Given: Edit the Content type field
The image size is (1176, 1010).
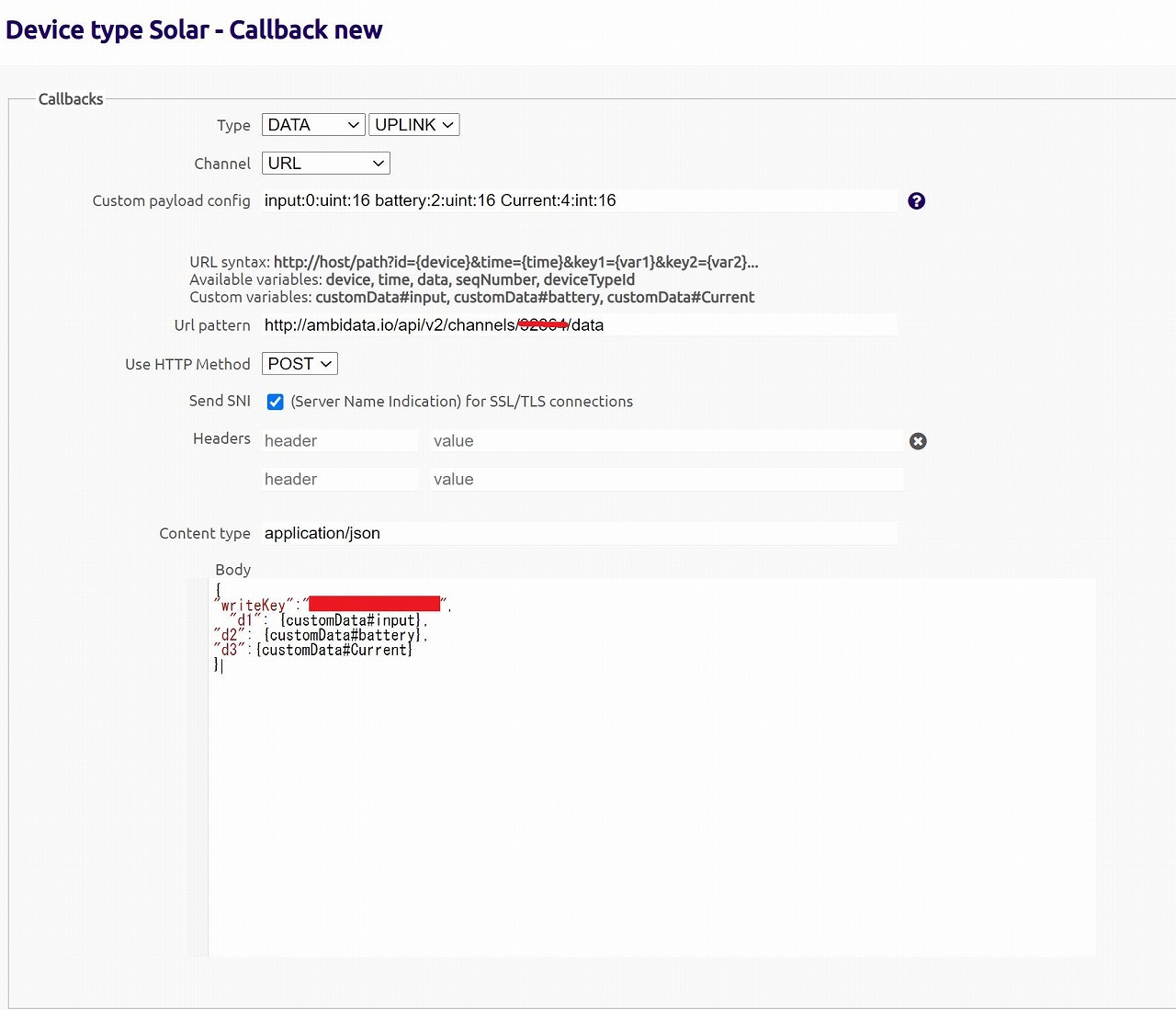Looking at the screenshot, I should 579,534.
